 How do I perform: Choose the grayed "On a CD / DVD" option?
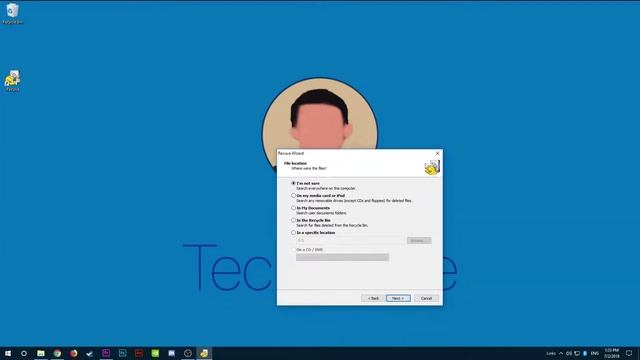click(293, 249)
